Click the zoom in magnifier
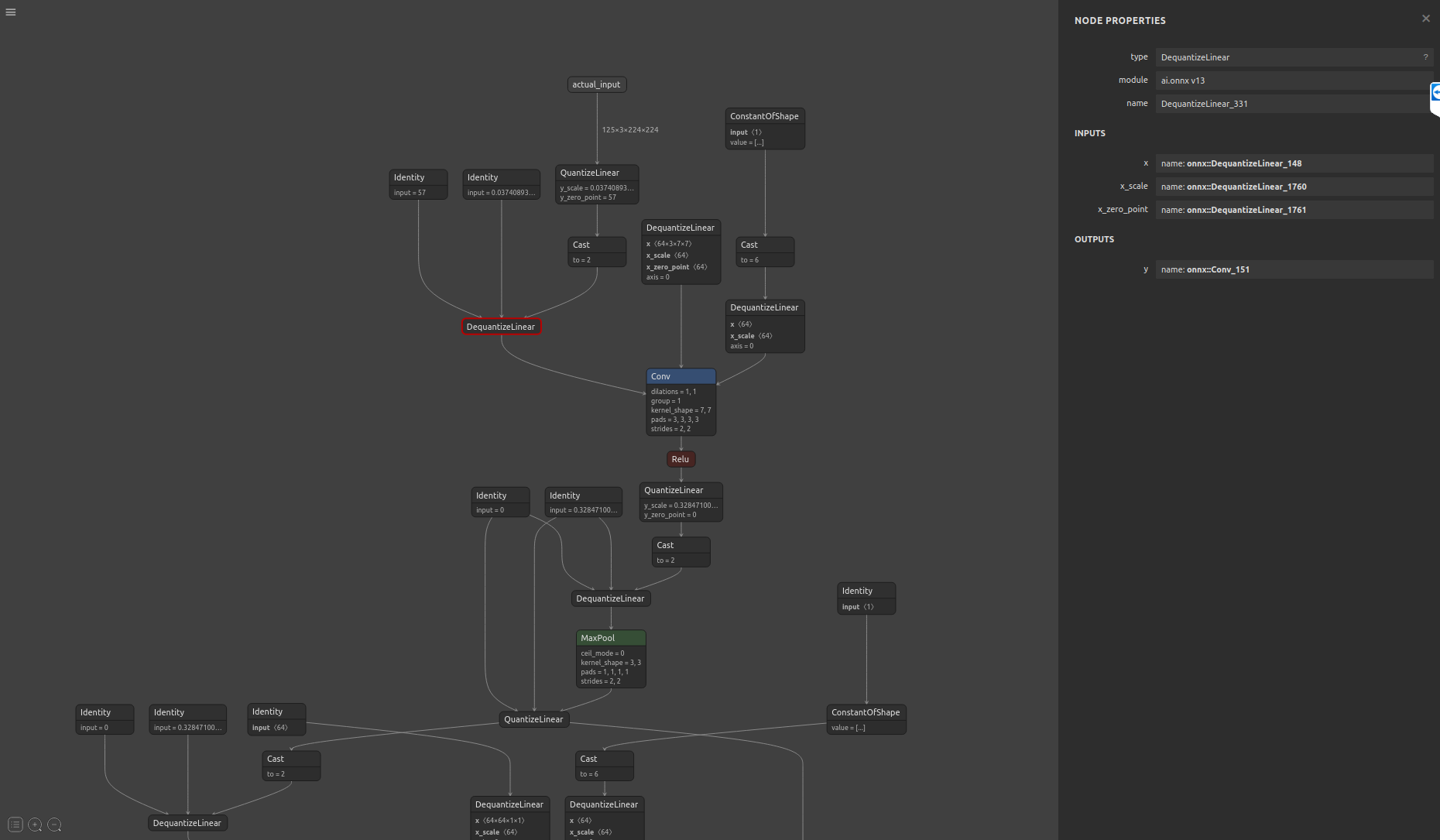This screenshot has height=840, width=1440. [x=35, y=825]
